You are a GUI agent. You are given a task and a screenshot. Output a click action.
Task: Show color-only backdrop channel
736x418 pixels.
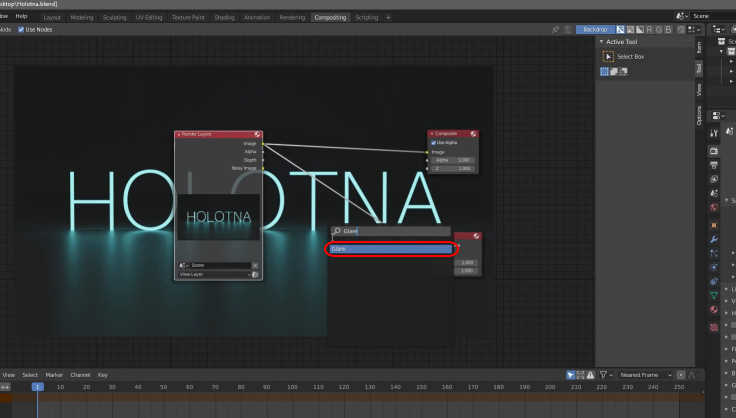click(630, 29)
